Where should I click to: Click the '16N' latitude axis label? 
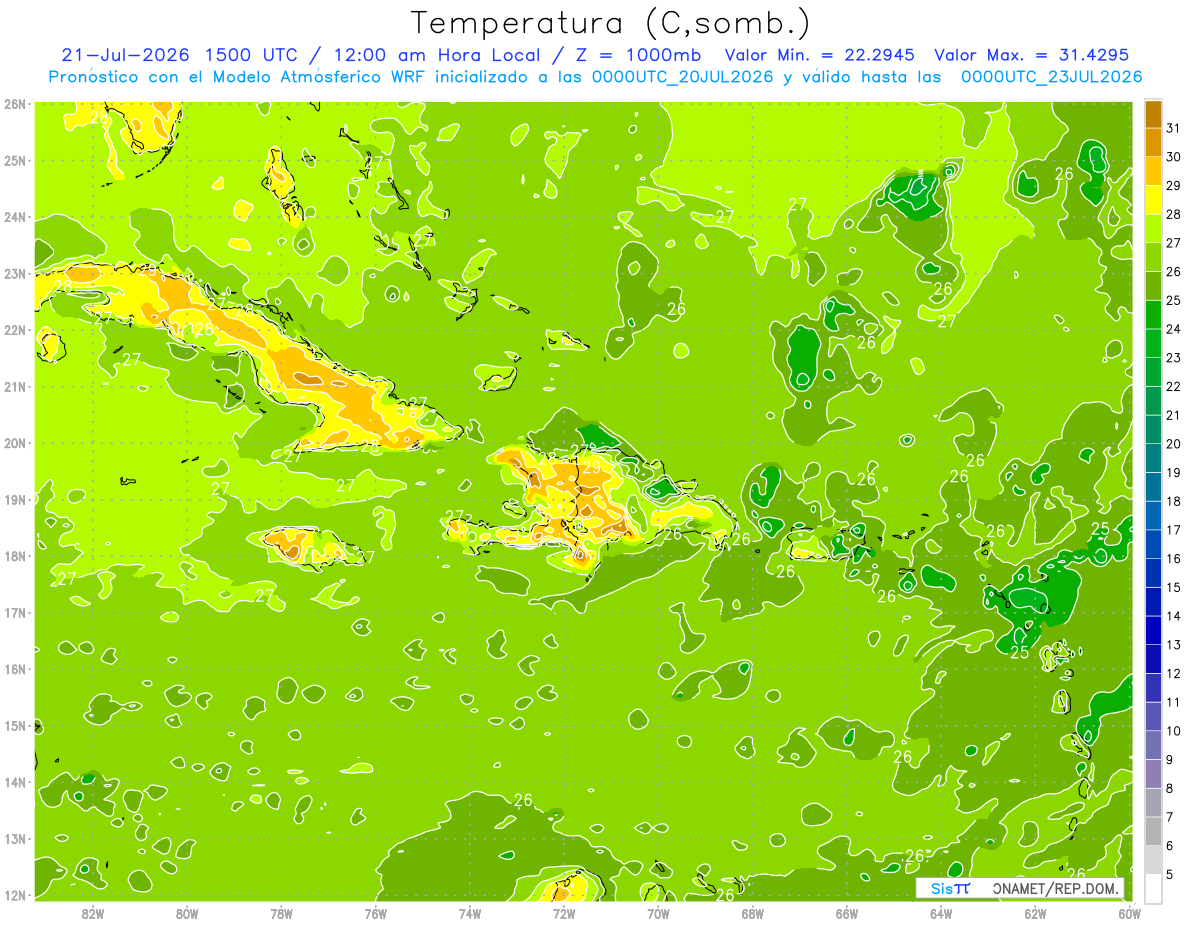click(x=15, y=669)
